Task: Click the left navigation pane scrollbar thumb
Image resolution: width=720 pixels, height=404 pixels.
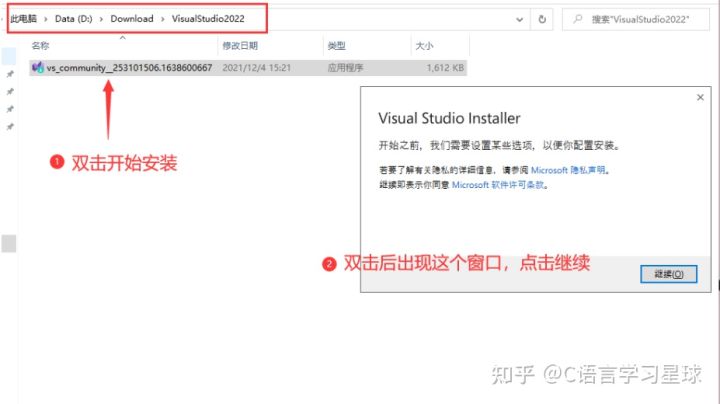Action: pos(9,243)
